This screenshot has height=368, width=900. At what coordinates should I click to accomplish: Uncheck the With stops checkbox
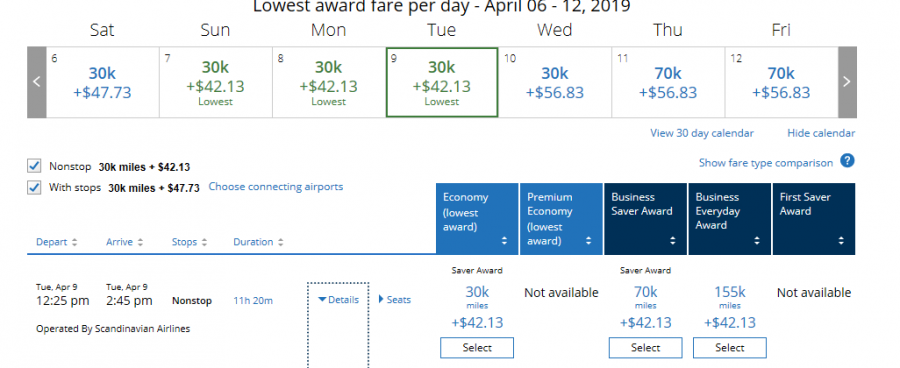click(34, 187)
